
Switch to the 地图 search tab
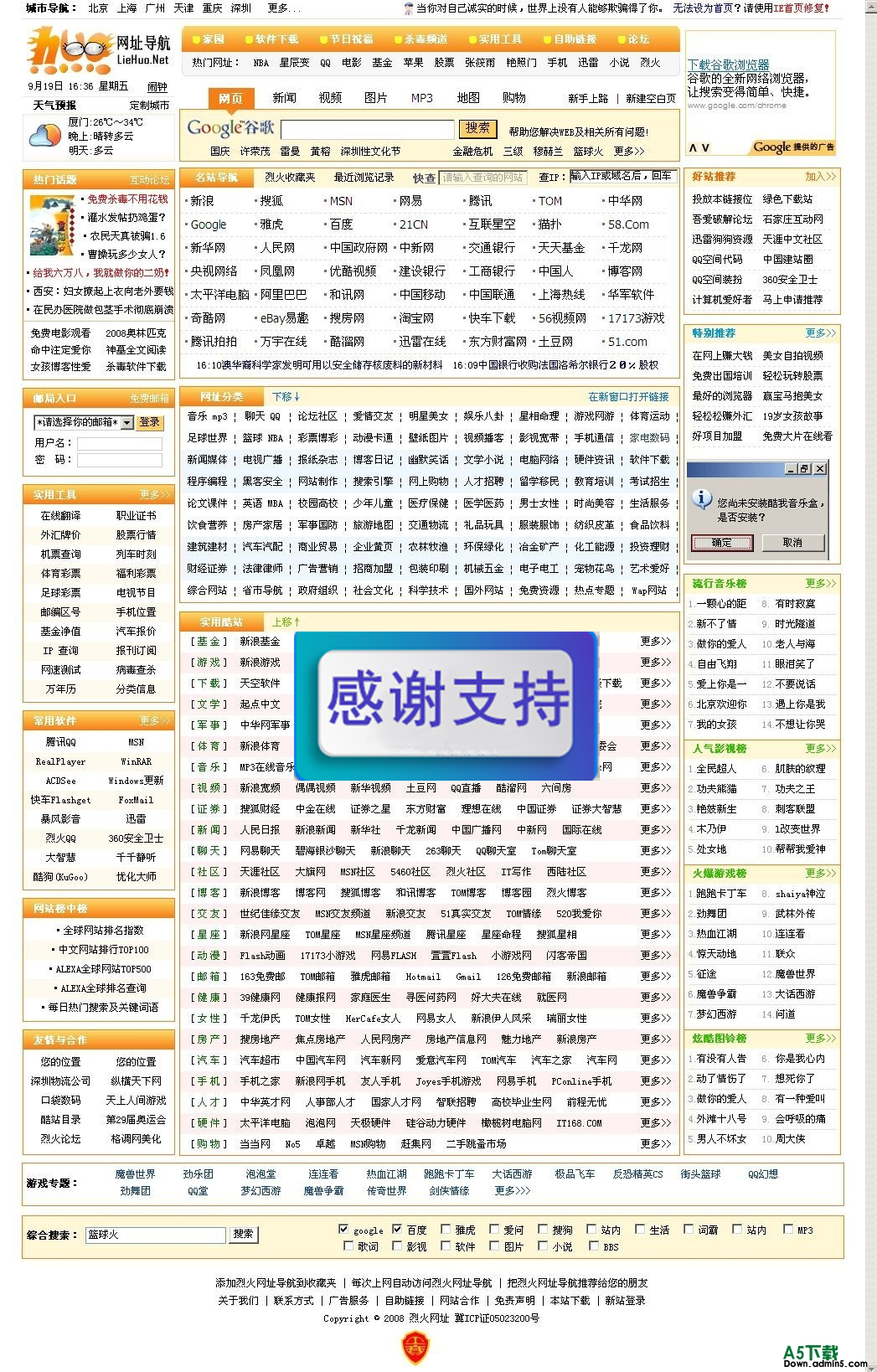[468, 98]
